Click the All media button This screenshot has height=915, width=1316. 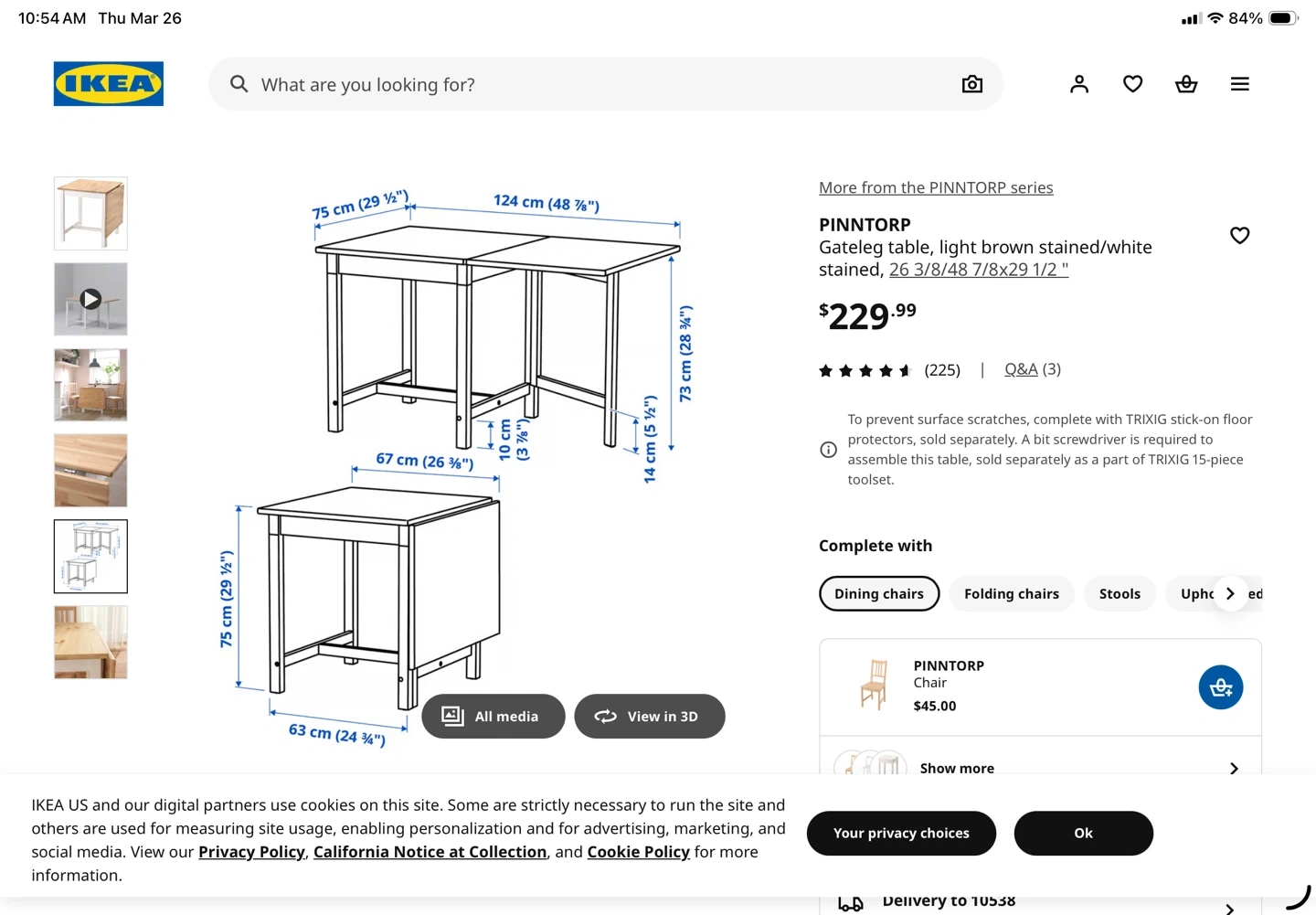493,717
